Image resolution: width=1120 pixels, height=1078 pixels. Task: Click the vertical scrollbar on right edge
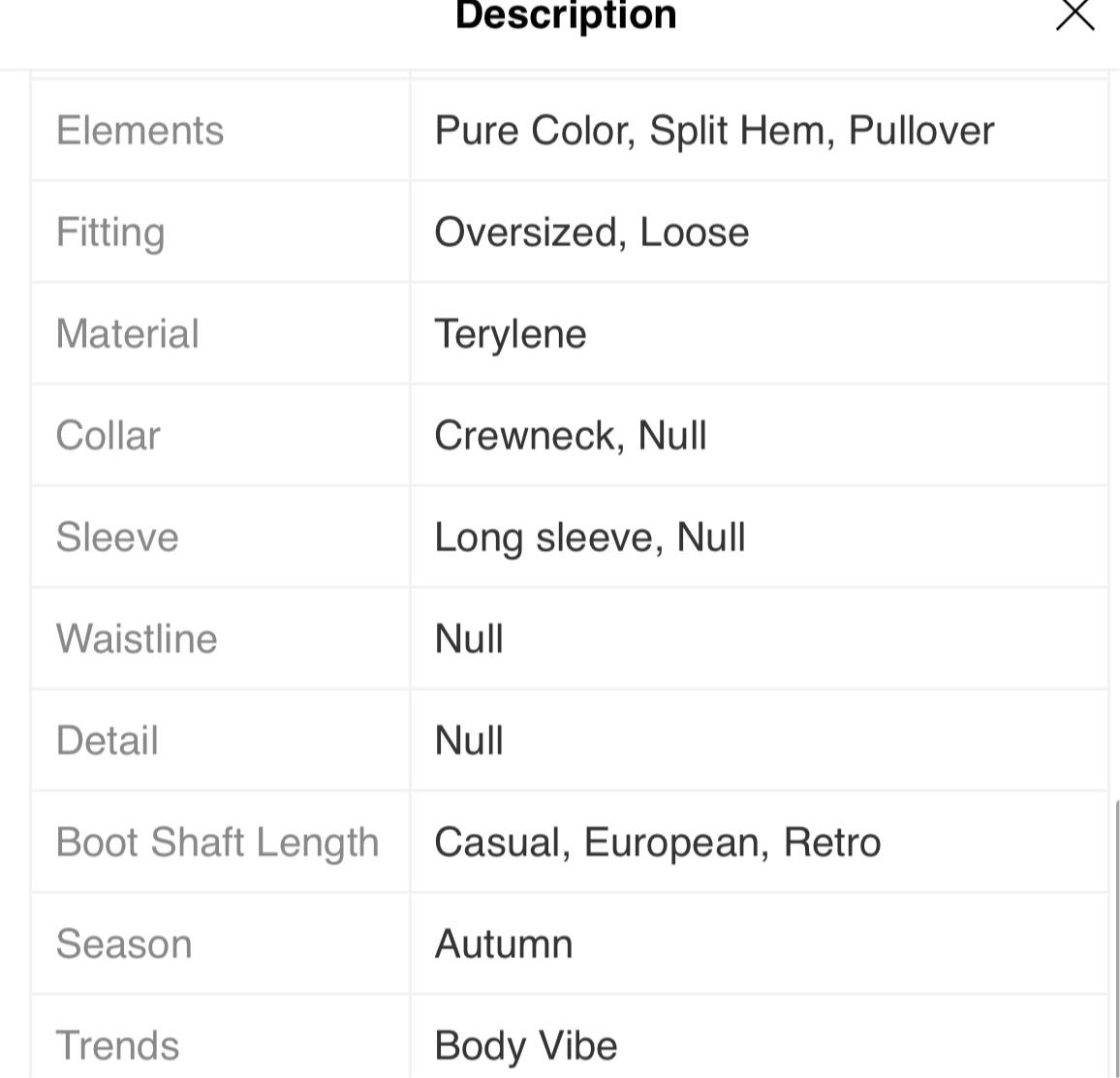tap(1116, 939)
